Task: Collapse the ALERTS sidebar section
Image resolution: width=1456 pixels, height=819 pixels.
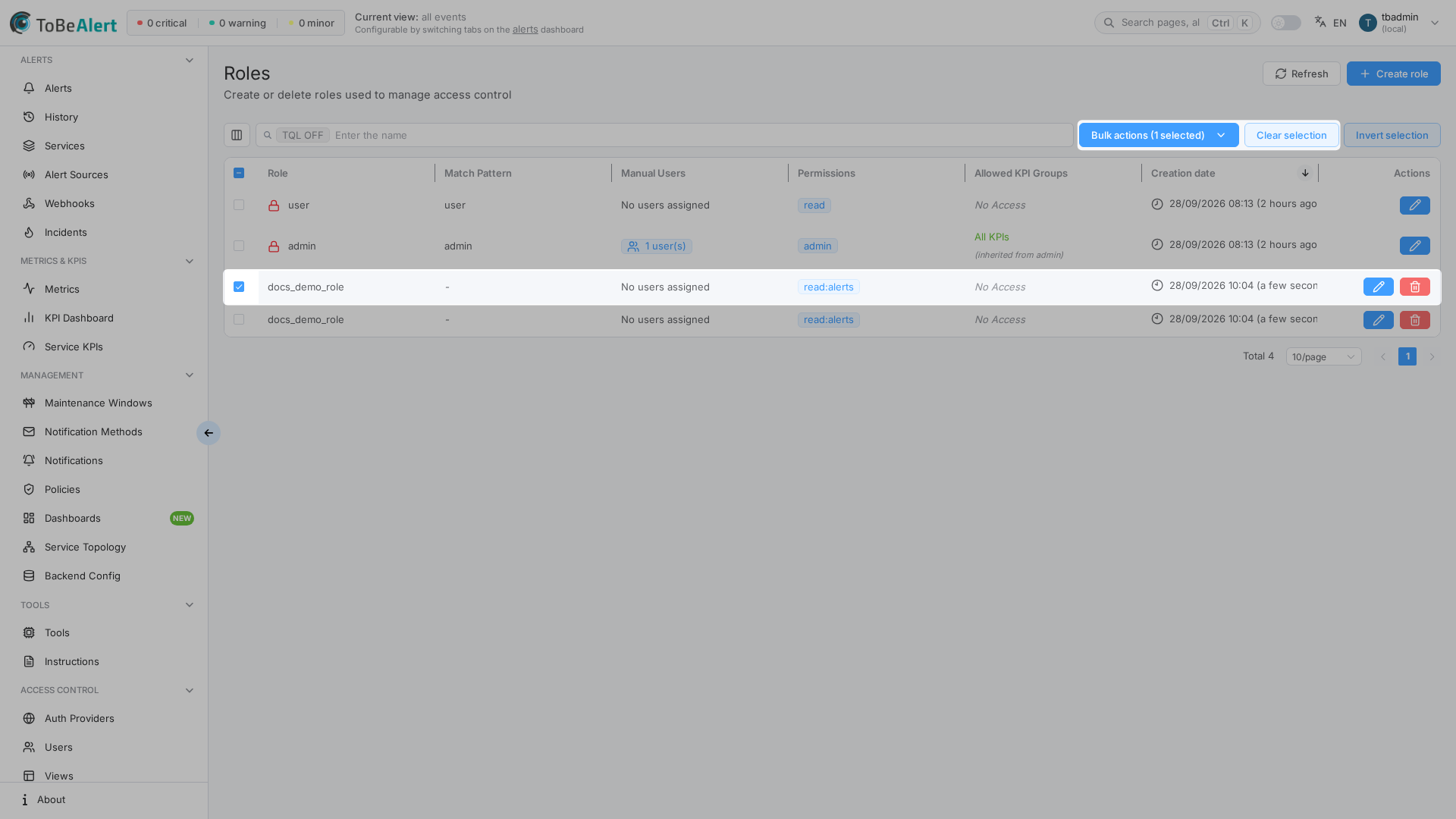Action: click(190, 60)
